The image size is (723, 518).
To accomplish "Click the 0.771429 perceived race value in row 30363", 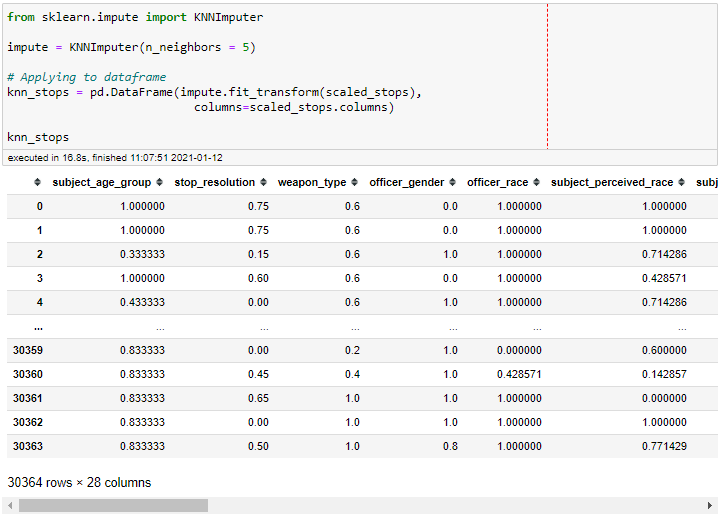I will tap(664, 446).
